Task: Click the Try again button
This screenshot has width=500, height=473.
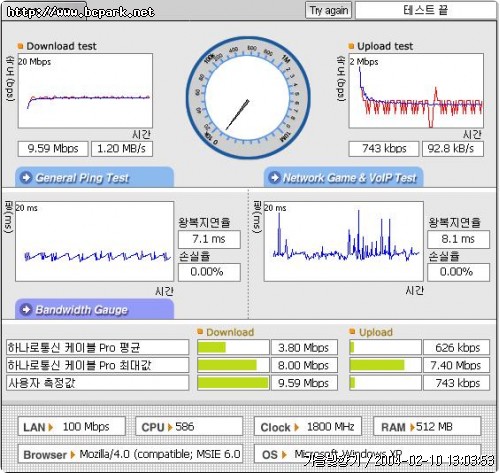Action: (x=328, y=11)
